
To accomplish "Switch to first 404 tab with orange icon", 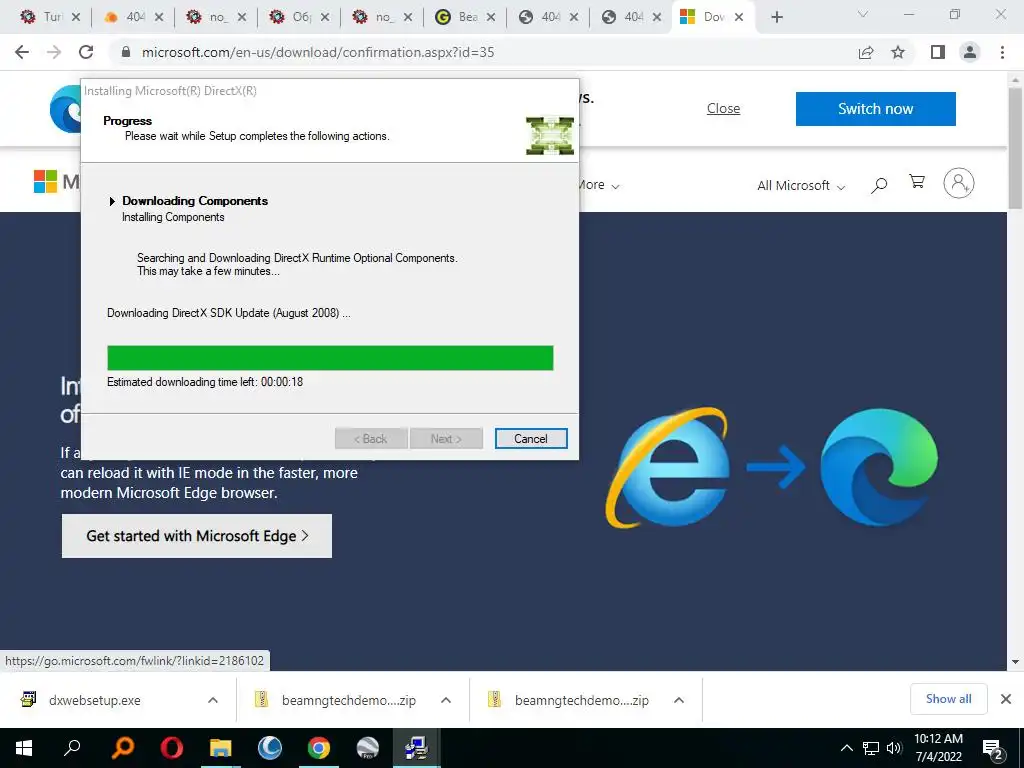I will pos(133,17).
